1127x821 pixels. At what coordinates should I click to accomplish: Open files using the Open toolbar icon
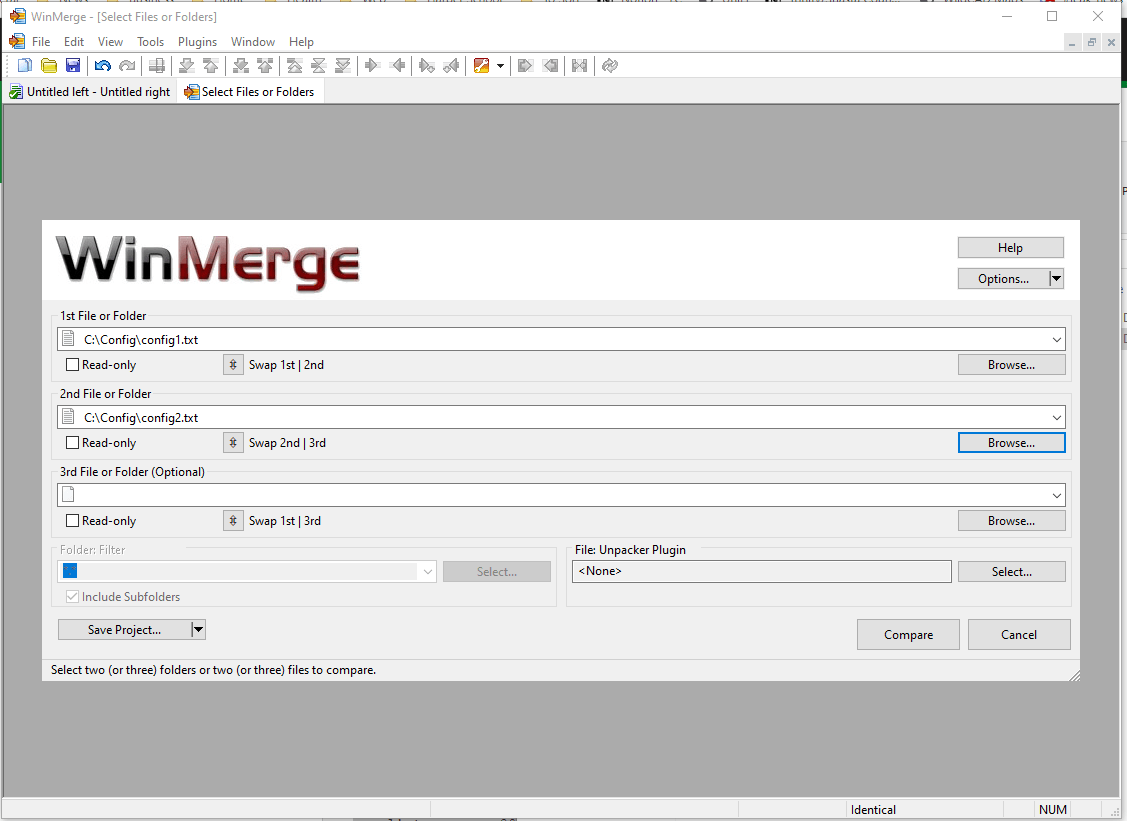point(49,65)
